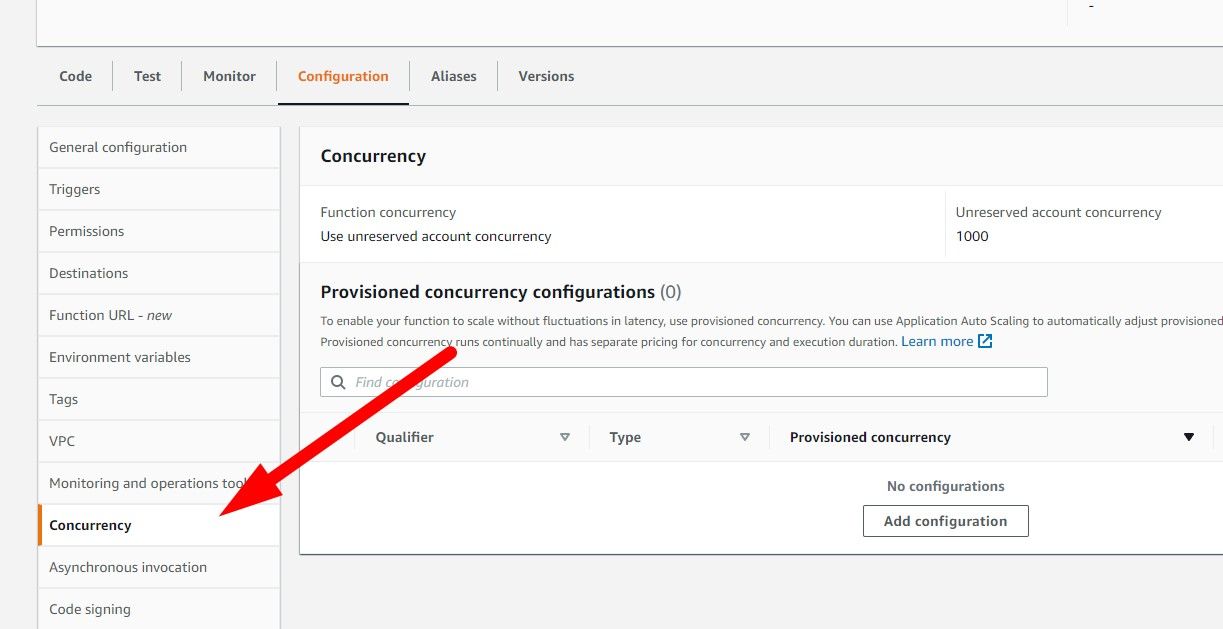Click the external link icon beside Learn more
Viewport: 1223px width, 629px height.
click(984, 341)
